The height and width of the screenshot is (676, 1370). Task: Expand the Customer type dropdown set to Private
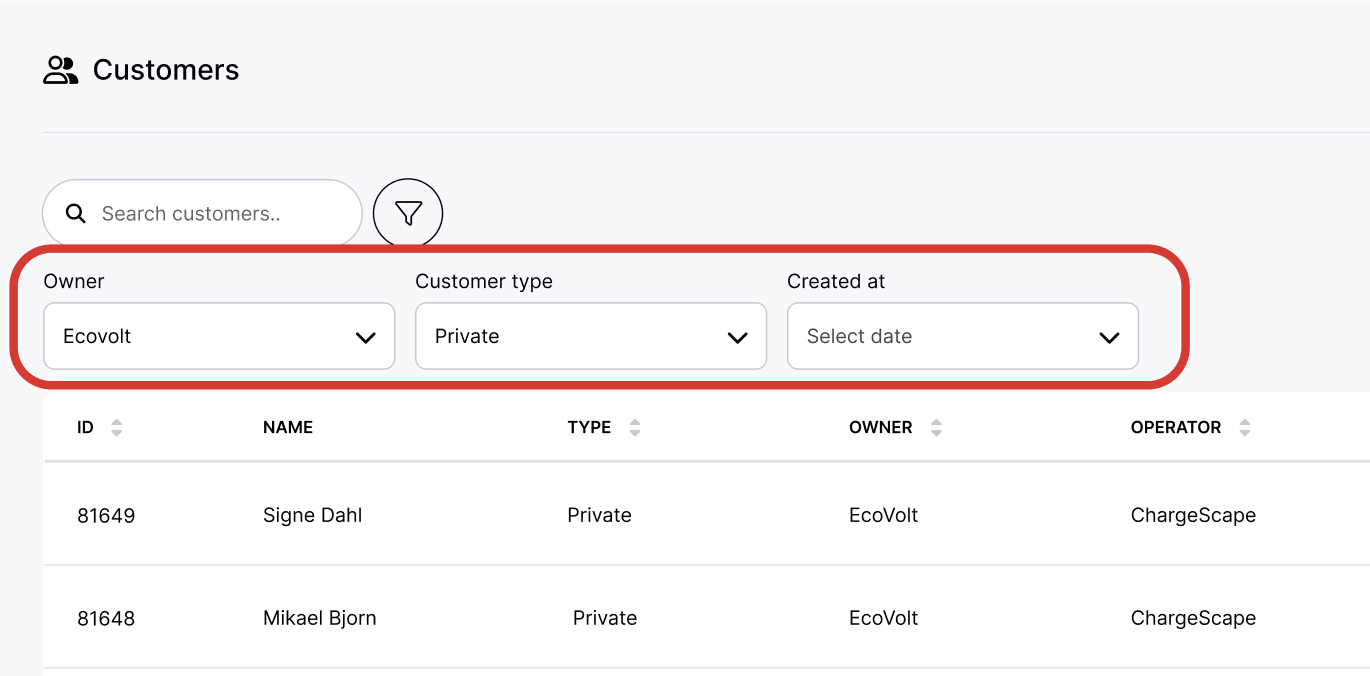(590, 337)
